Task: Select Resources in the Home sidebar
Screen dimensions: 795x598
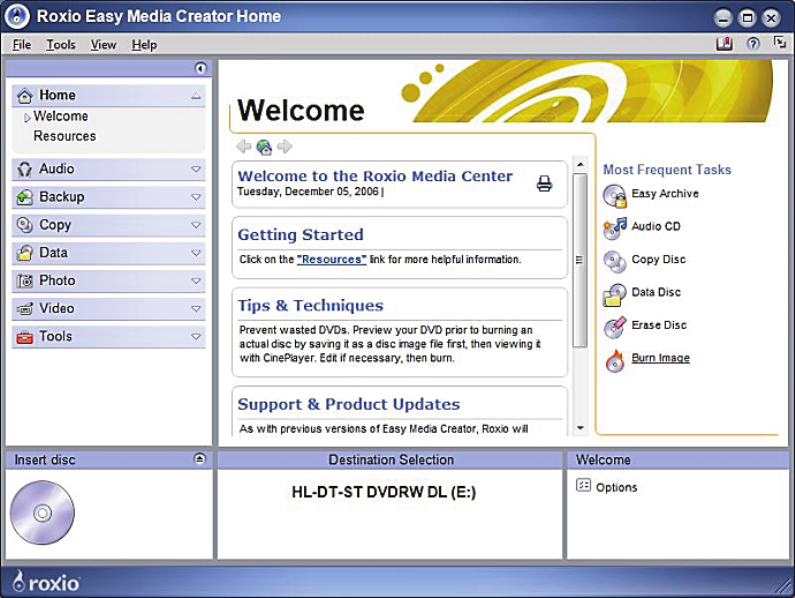Action: (65, 136)
